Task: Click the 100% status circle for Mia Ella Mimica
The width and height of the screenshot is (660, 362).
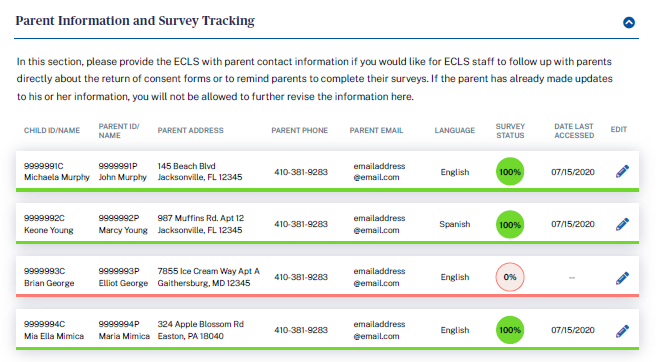Action: [510, 330]
